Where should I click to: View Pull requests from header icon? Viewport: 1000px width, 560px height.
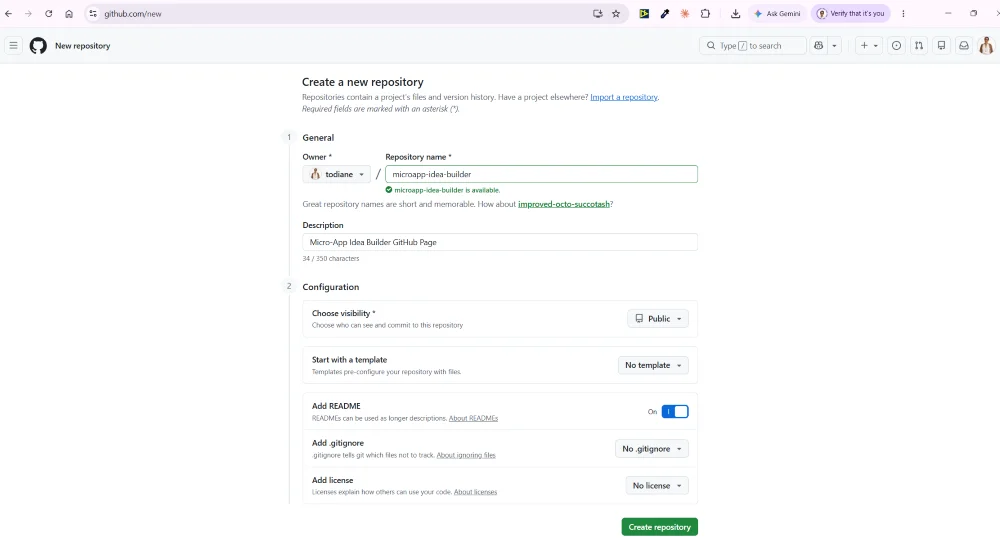coord(918,45)
